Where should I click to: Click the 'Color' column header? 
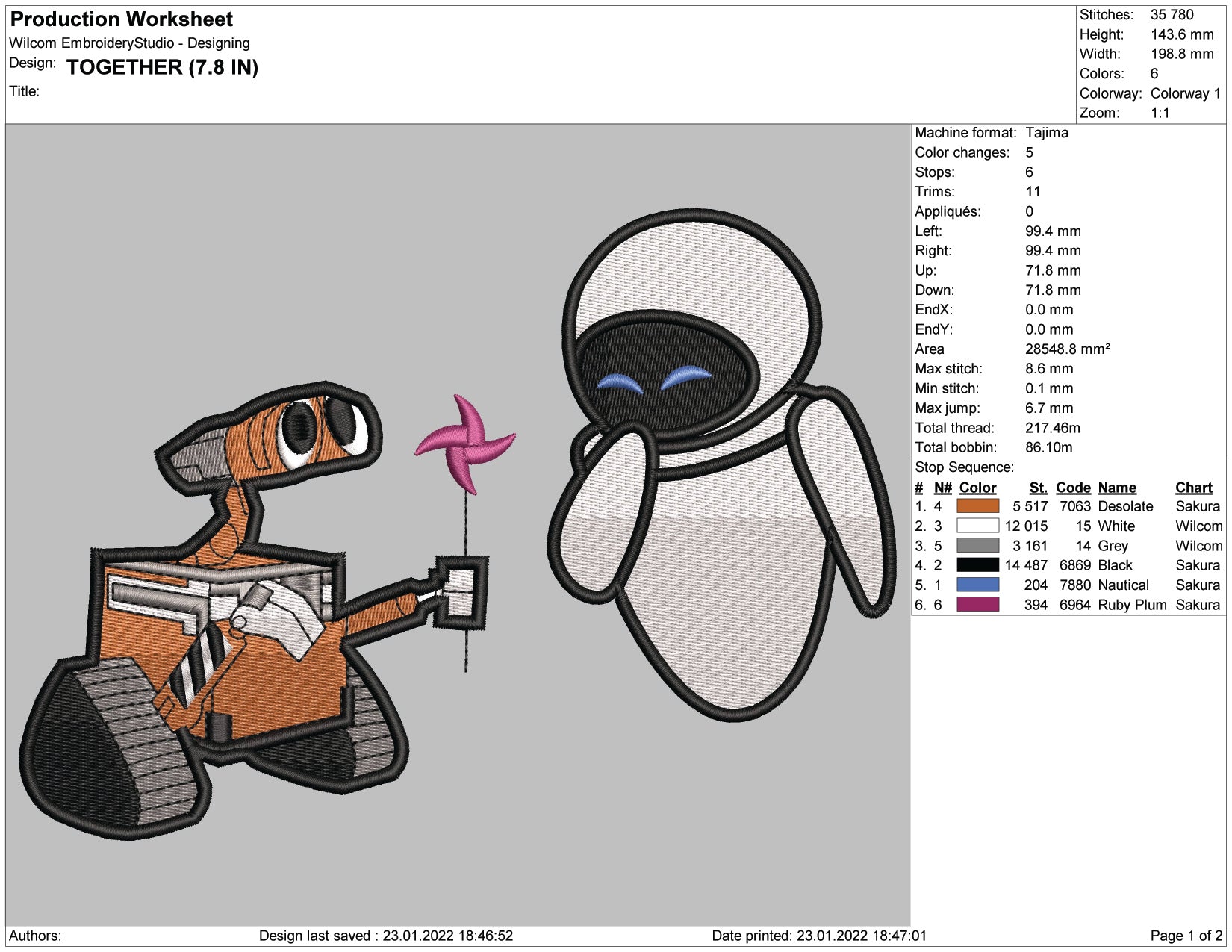tap(977, 488)
